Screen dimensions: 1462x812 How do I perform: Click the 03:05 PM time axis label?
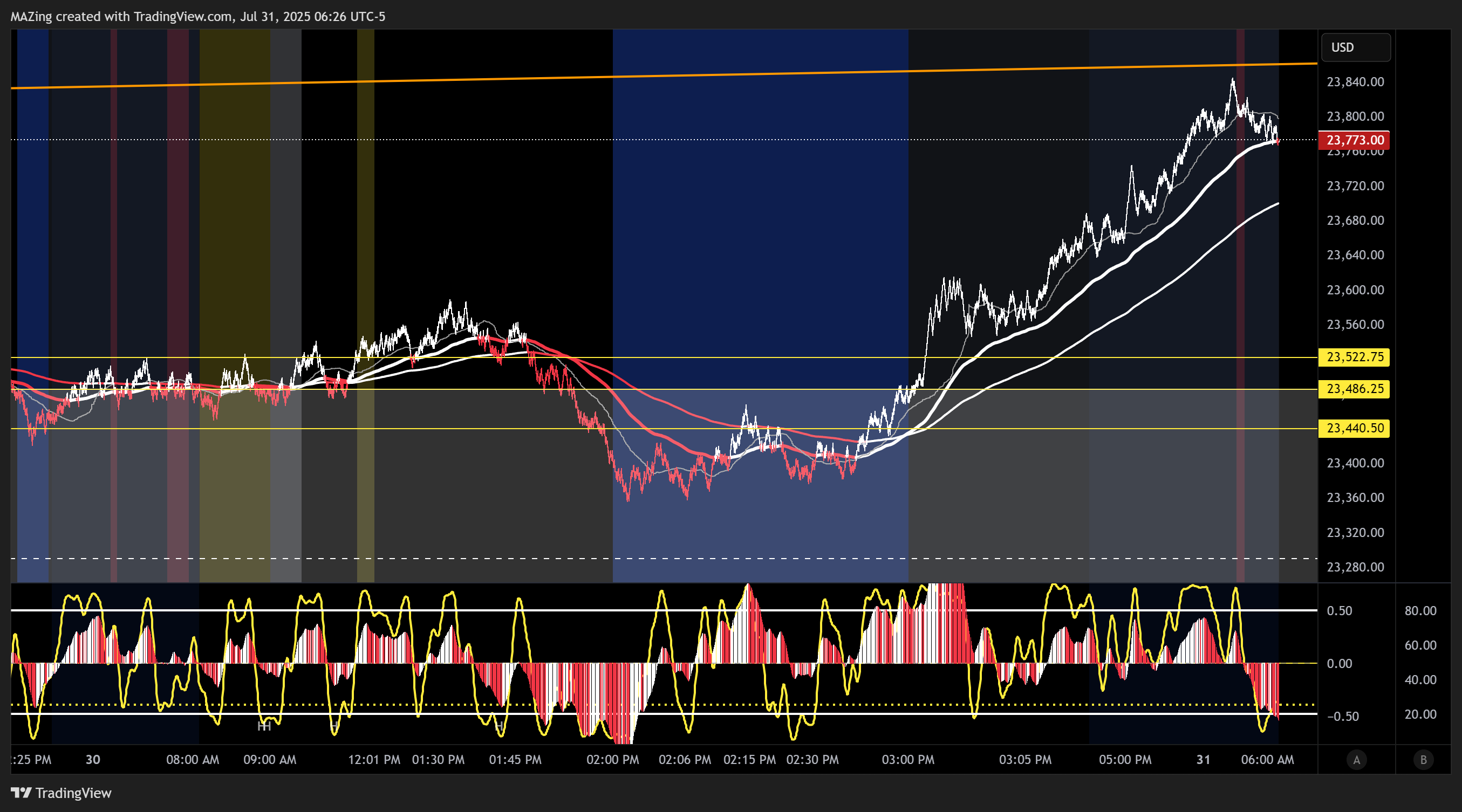1026,760
